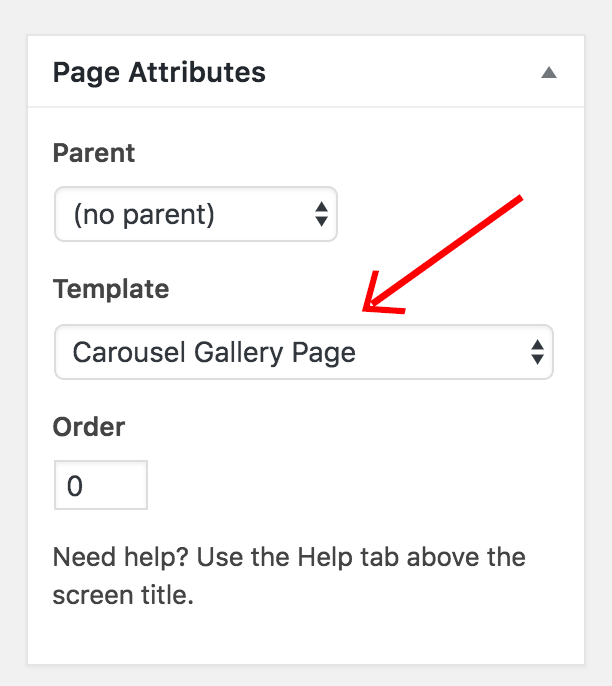Click the Template dropdown up-down arrows icon
The image size is (612, 686).
coord(537,352)
